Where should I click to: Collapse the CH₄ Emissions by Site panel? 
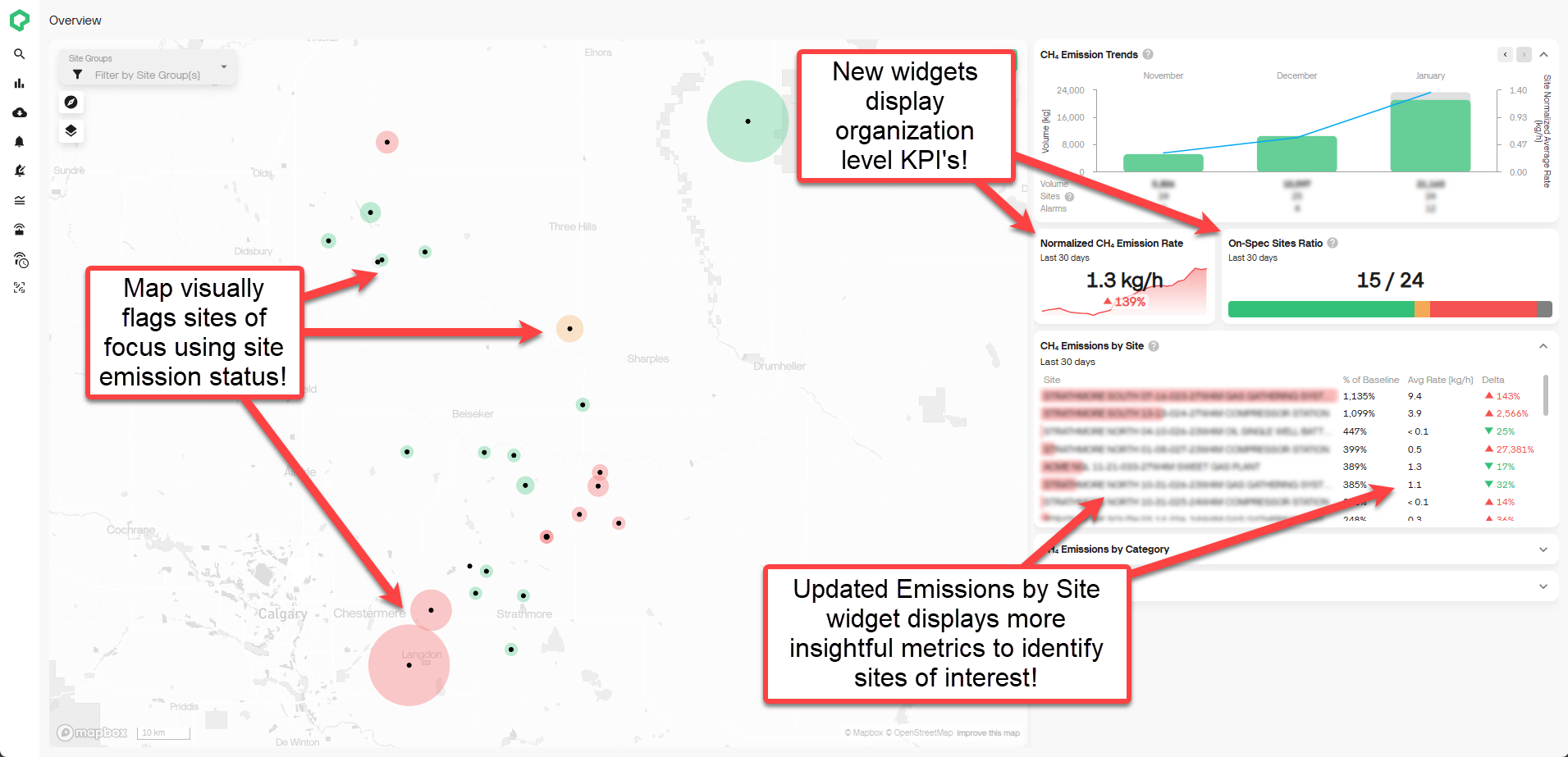click(x=1543, y=346)
